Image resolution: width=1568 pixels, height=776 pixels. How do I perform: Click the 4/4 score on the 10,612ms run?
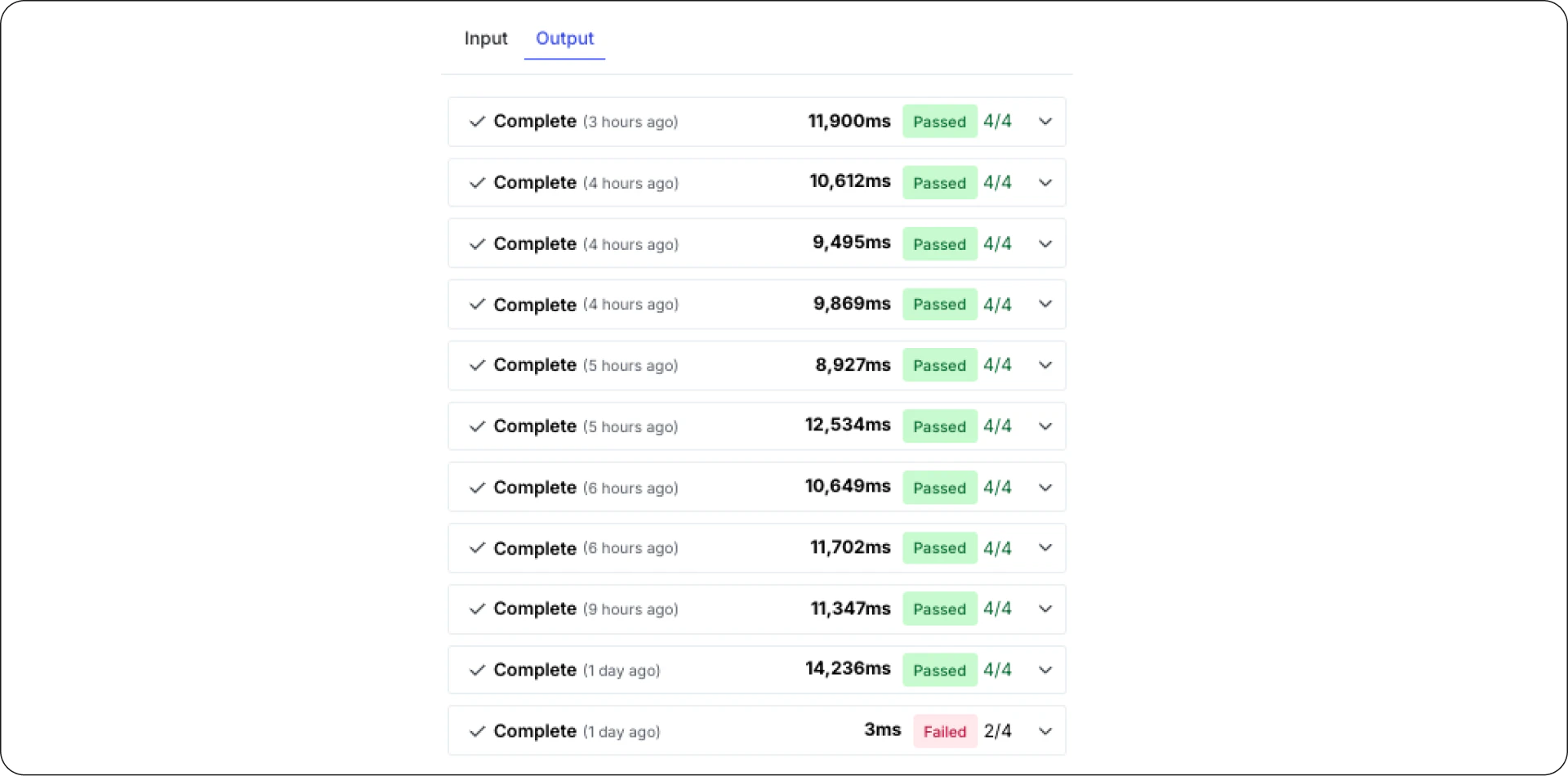click(x=997, y=183)
